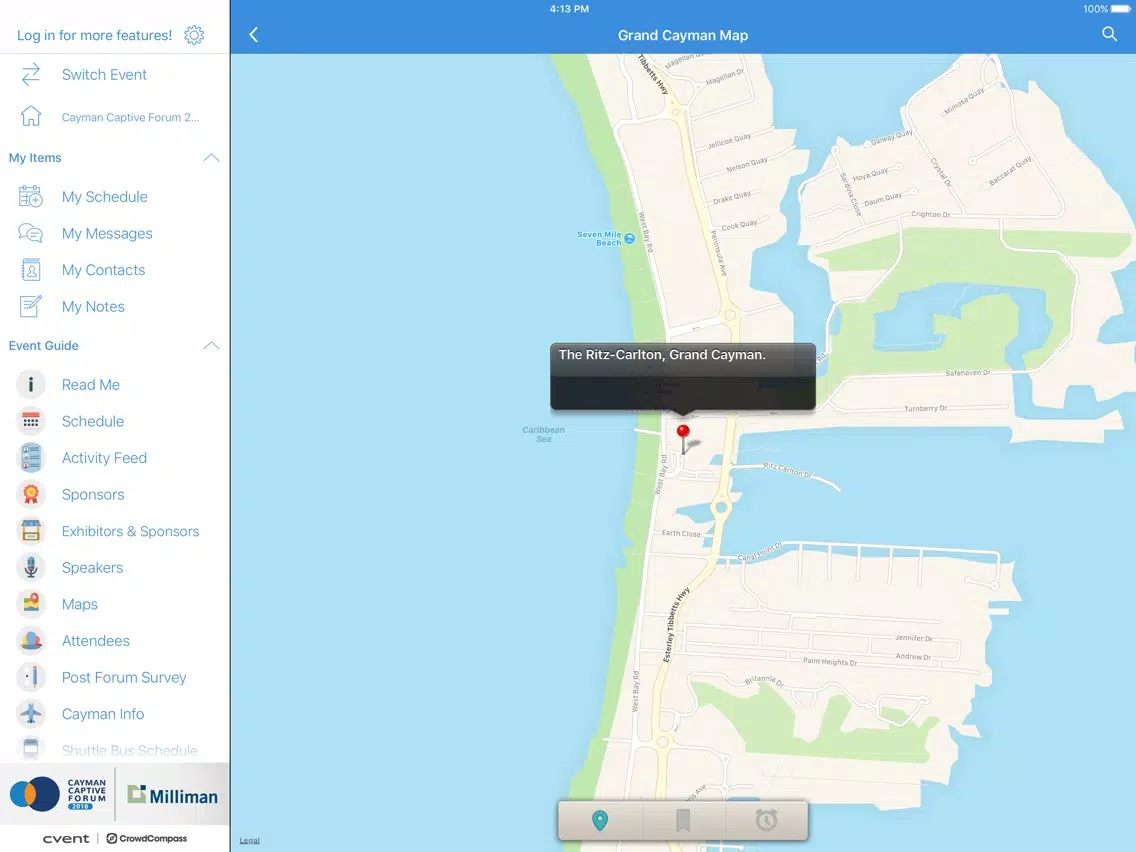Open Exhibitors & Sponsors list entry
The height and width of the screenshot is (852, 1136).
coord(130,531)
